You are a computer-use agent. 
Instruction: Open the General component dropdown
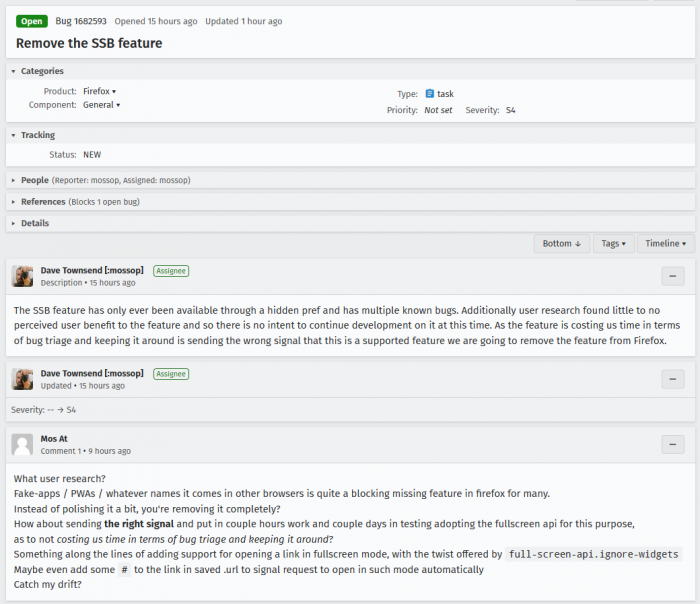pos(102,105)
